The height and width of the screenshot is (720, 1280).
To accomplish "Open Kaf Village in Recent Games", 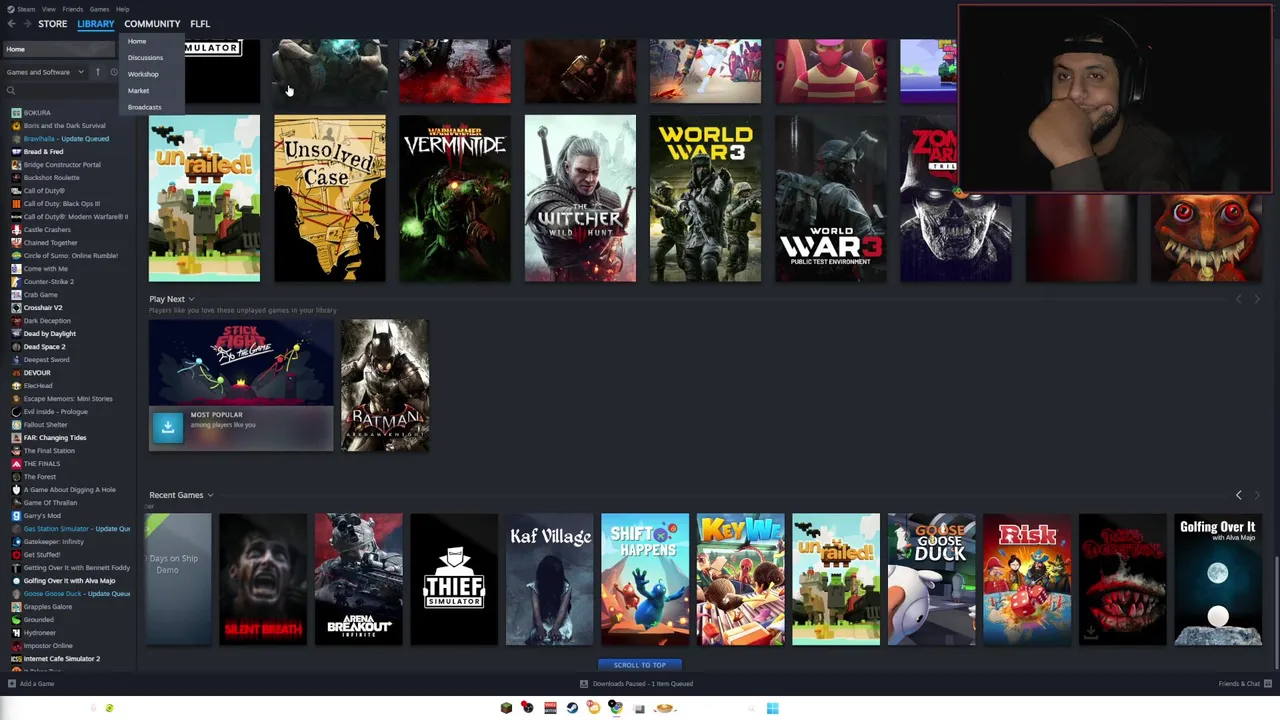I will click(x=549, y=579).
